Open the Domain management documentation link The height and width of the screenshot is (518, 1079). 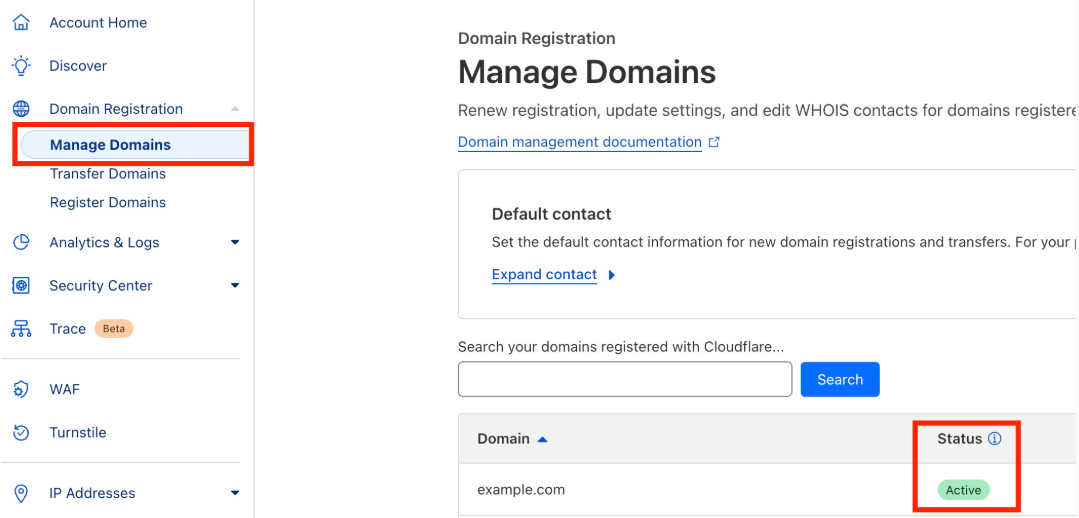580,142
